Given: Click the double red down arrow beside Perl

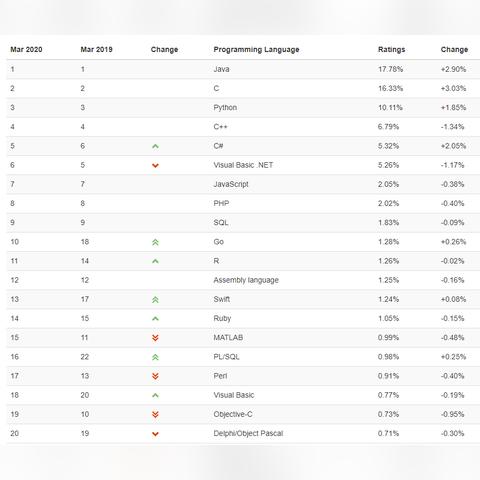Looking at the screenshot, I should (155, 376).
